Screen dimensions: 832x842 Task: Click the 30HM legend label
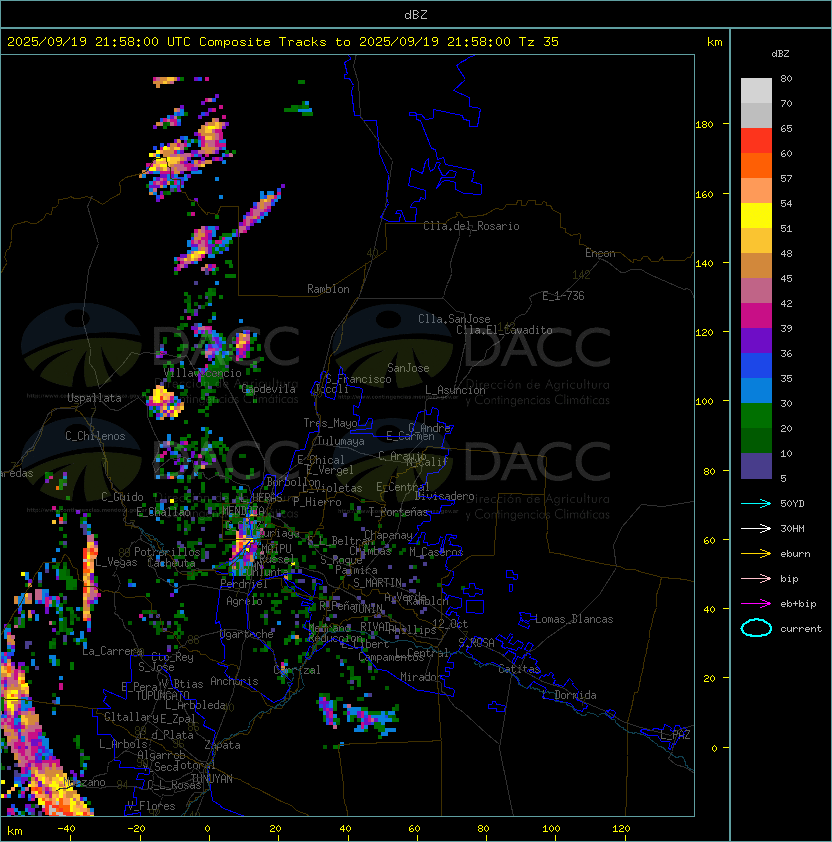click(792, 528)
